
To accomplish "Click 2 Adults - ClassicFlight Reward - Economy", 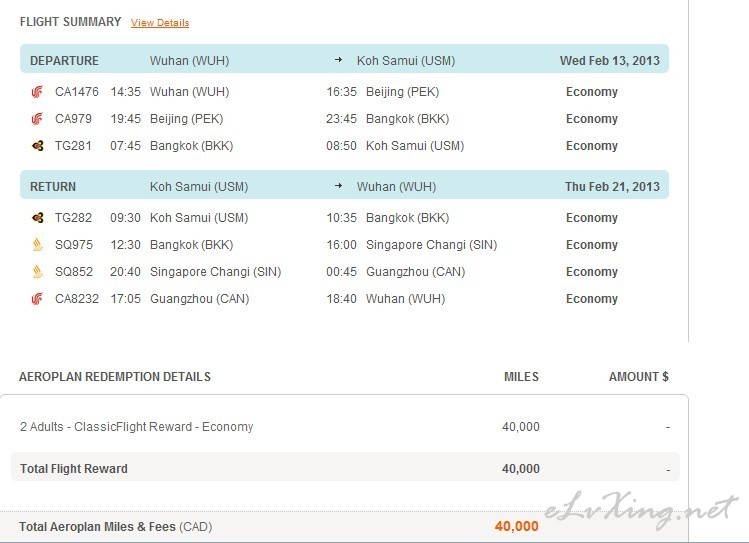I will (137, 426).
